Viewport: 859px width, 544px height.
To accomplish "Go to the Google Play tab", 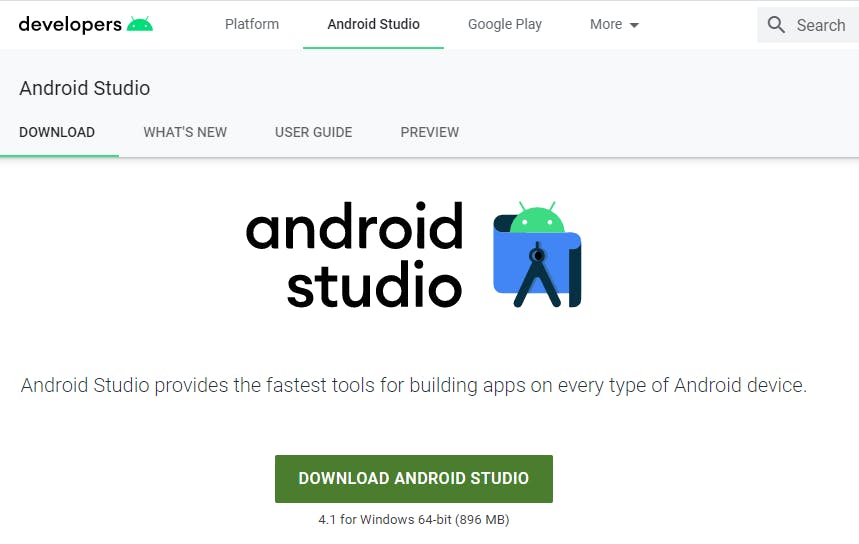I will (505, 25).
